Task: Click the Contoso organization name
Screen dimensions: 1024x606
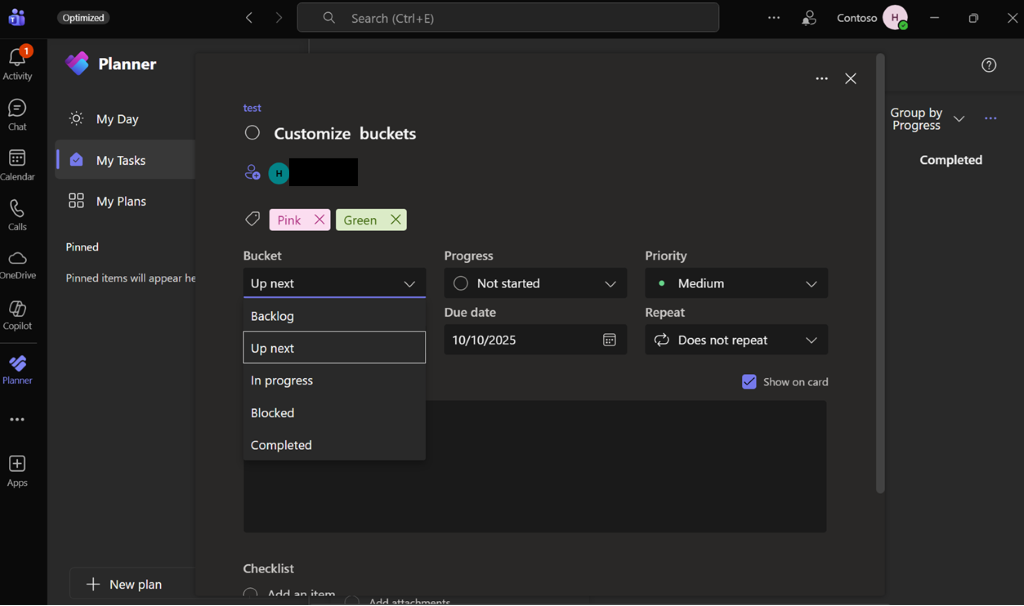Action: pos(857,18)
